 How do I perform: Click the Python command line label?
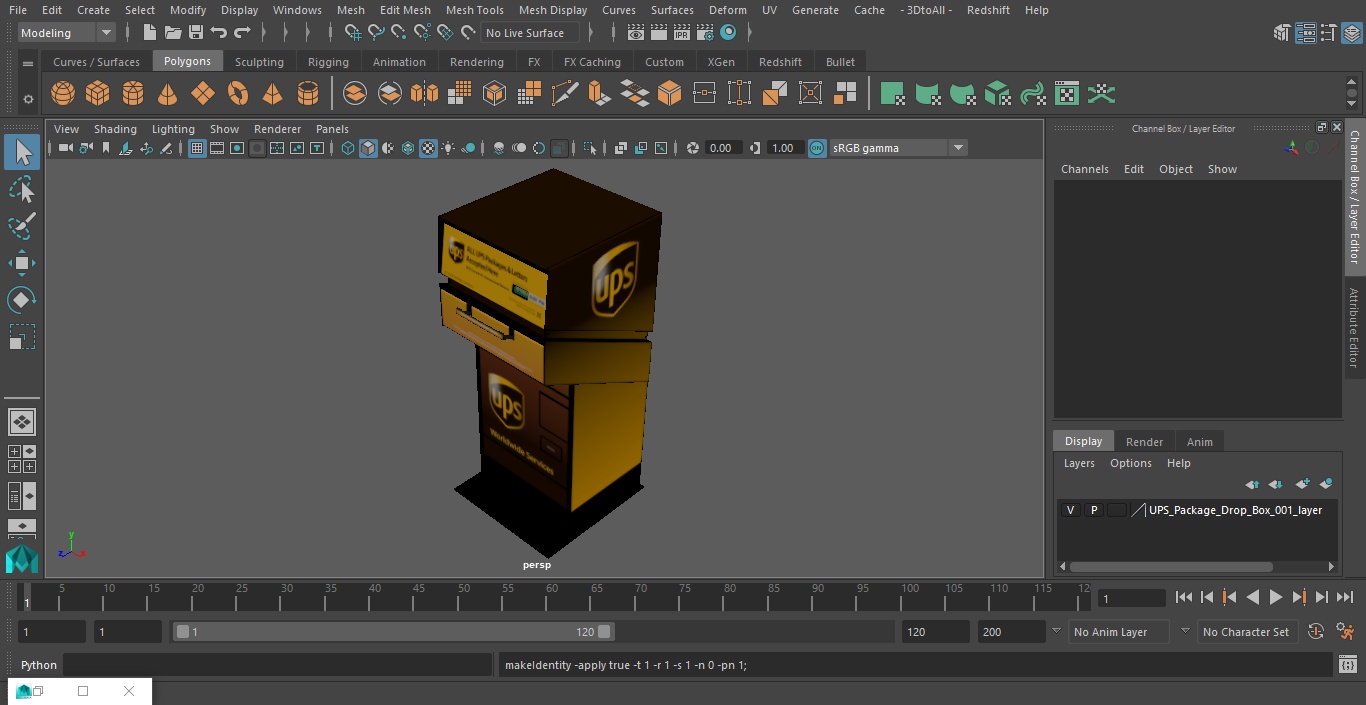click(x=39, y=665)
